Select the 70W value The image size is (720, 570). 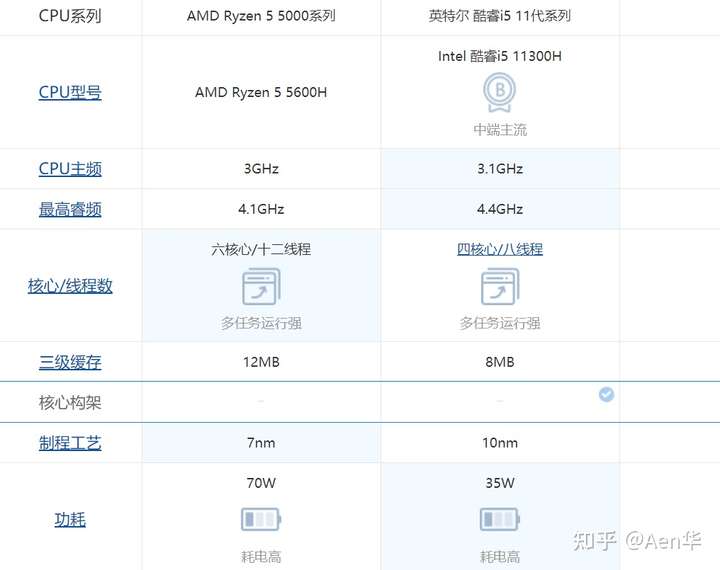click(261, 483)
